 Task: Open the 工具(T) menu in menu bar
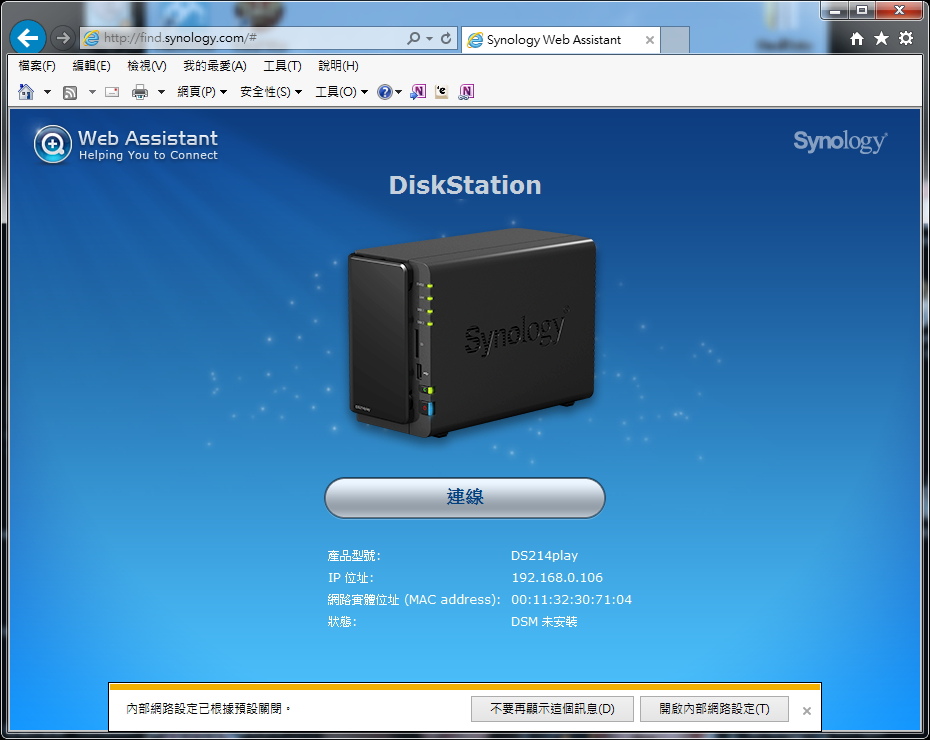[x=282, y=66]
